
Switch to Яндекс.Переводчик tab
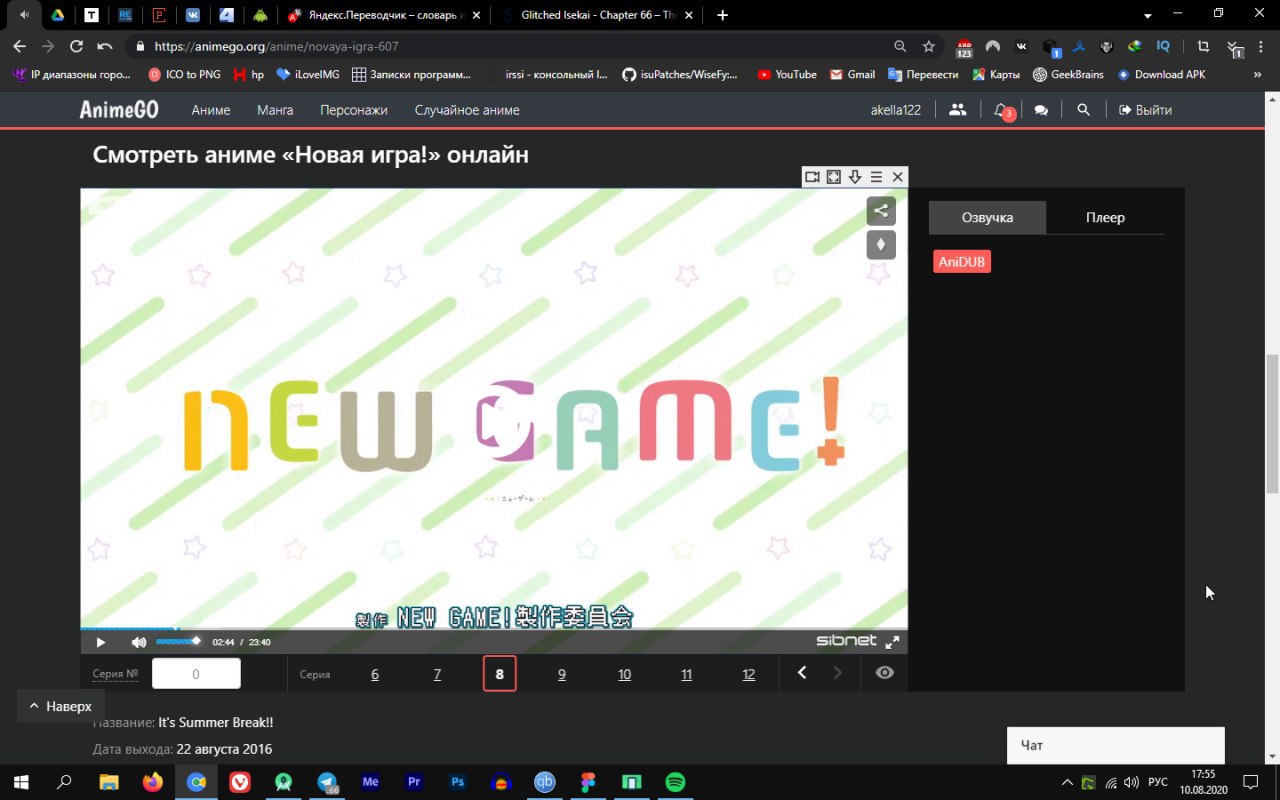[384, 15]
